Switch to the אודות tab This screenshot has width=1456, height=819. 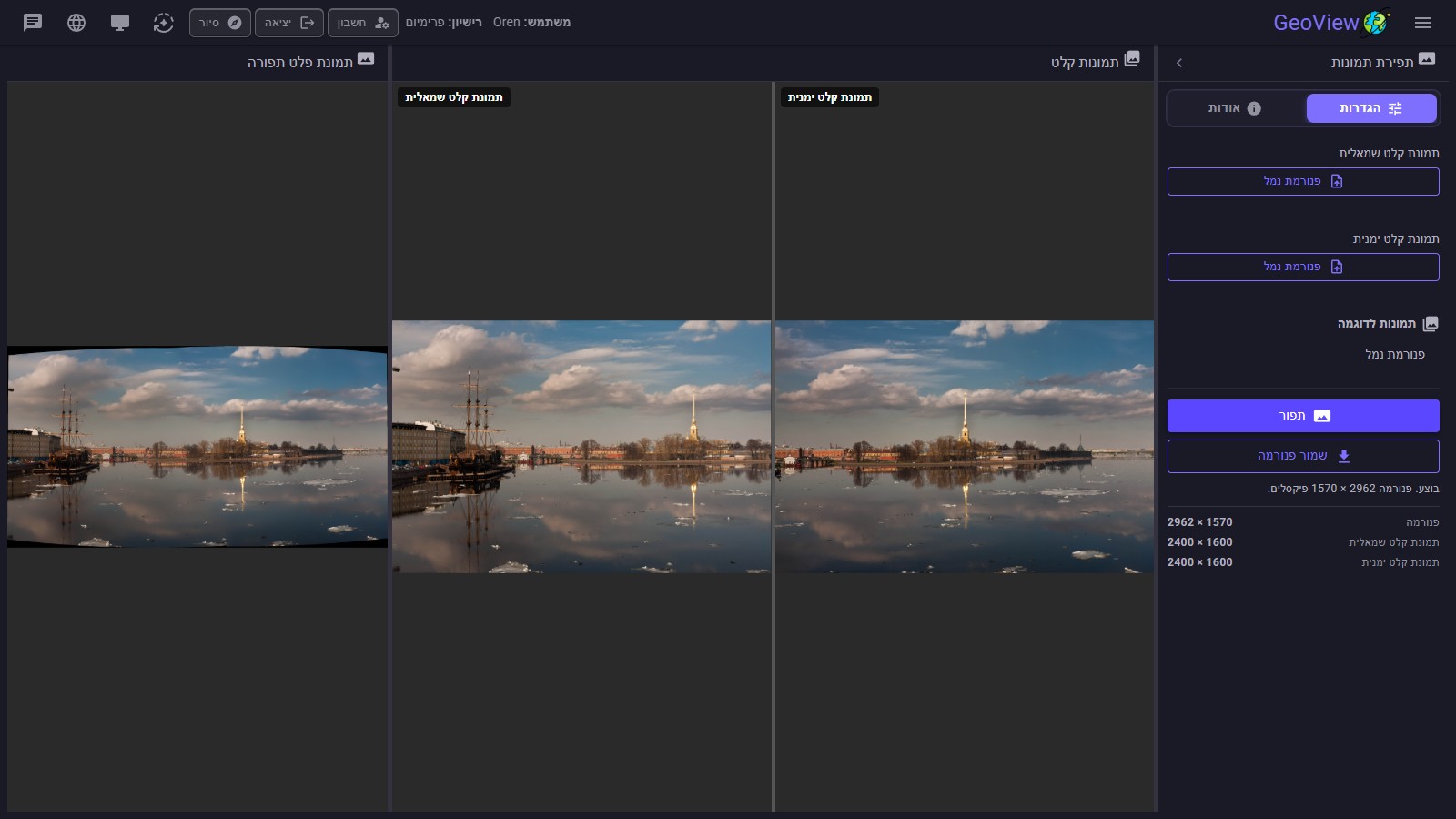tap(1235, 108)
